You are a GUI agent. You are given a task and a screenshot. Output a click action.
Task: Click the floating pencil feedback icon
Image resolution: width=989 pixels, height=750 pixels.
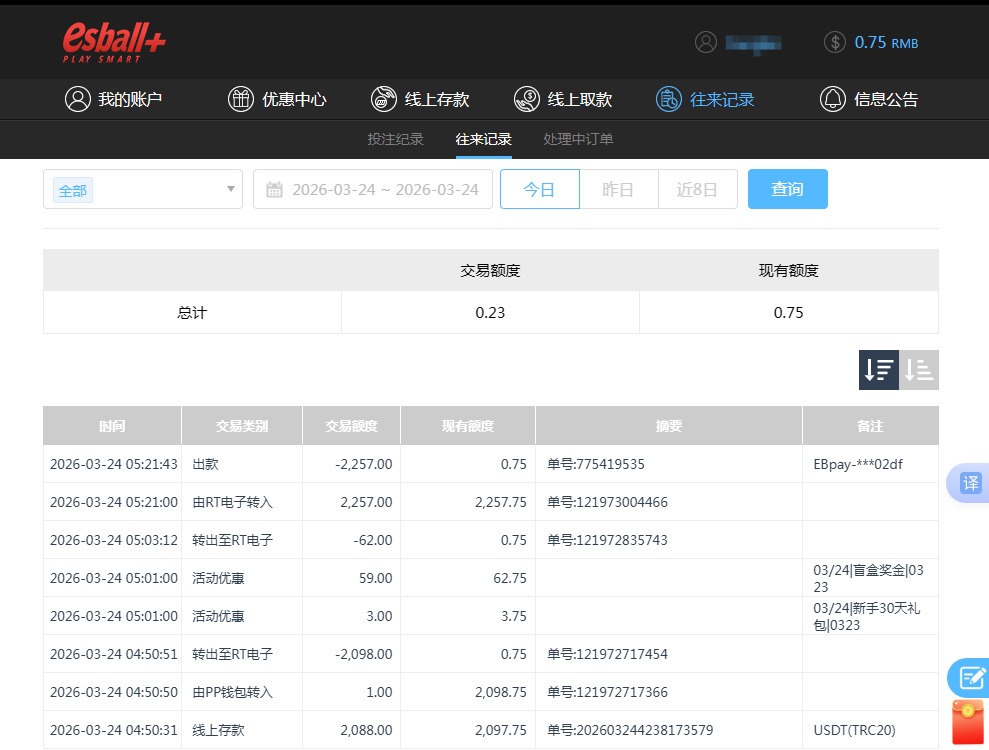(971, 678)
